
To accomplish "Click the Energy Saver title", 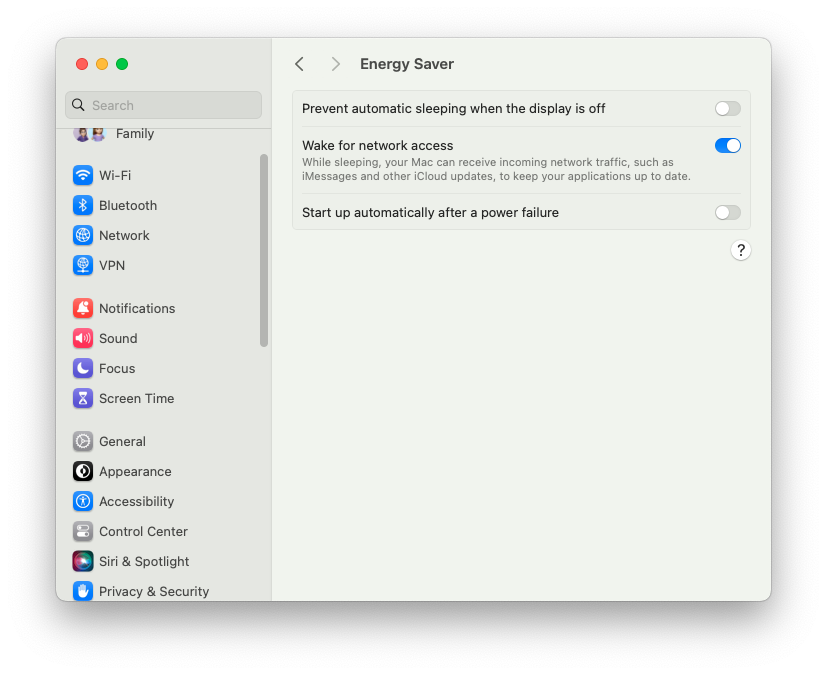I will click(407, 64).
